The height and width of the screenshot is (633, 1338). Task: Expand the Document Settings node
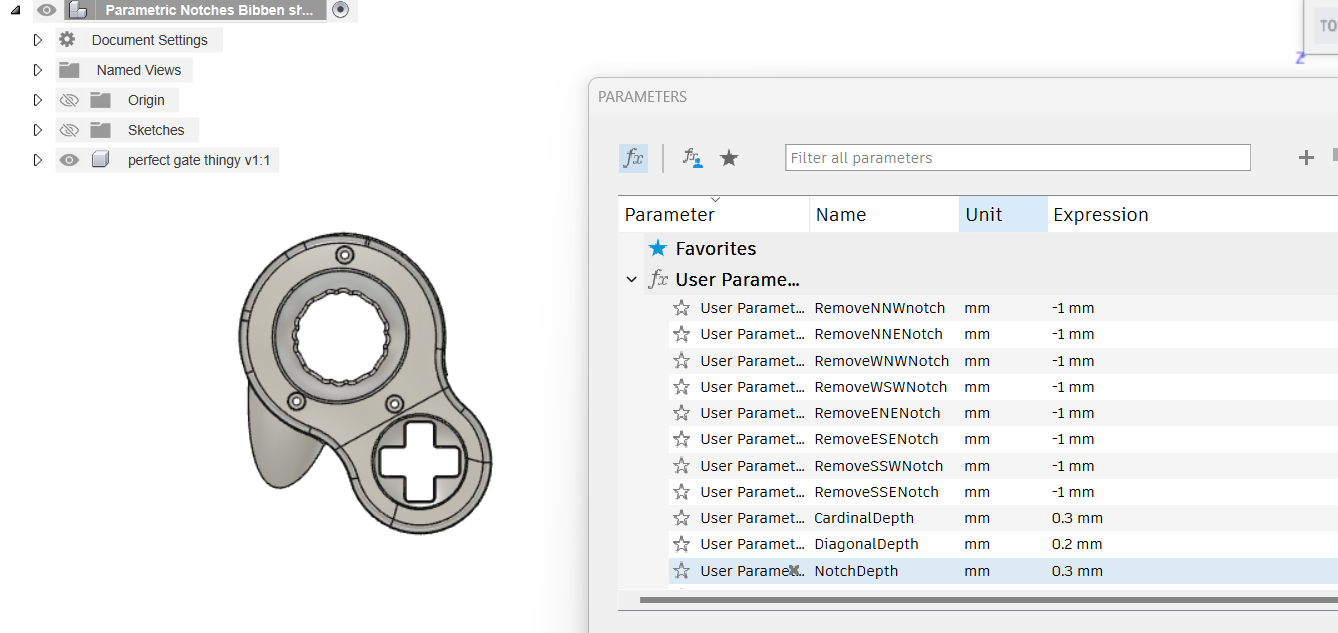[x=37, y=40]
